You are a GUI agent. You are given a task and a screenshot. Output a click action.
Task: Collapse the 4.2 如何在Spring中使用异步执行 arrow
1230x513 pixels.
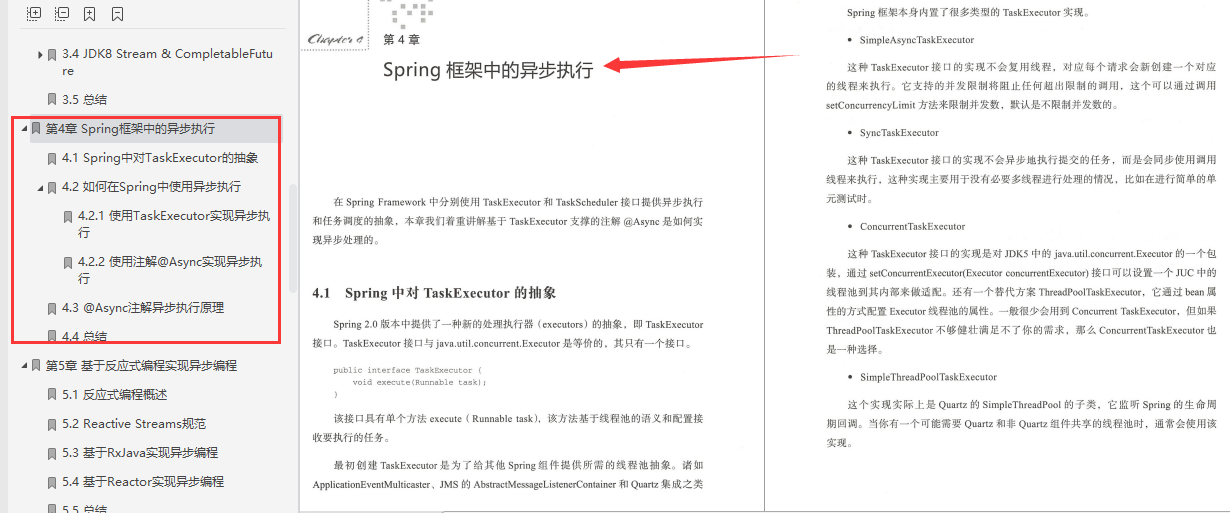point(40,187)
